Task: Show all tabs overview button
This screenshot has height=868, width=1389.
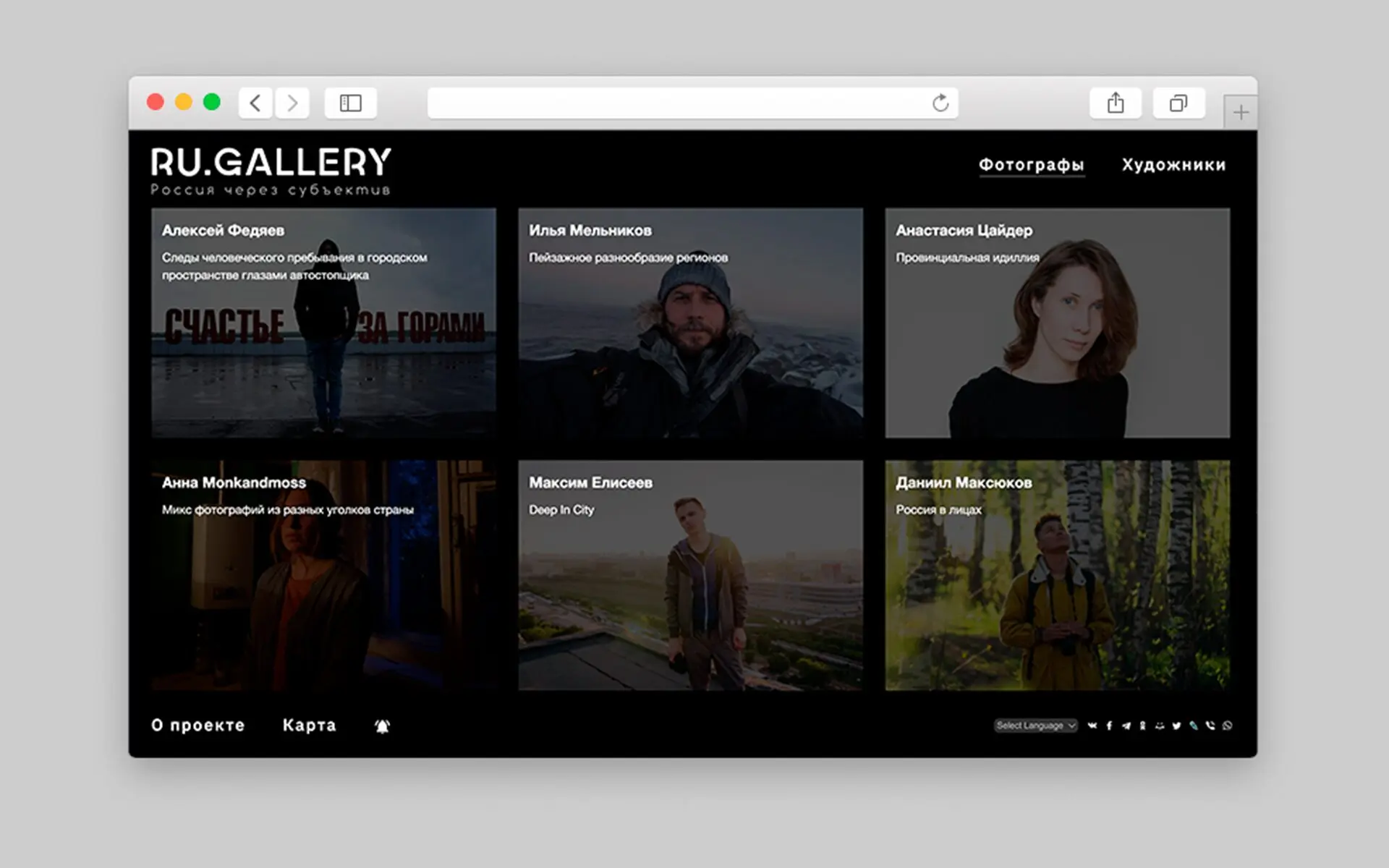Action: 1178,103
